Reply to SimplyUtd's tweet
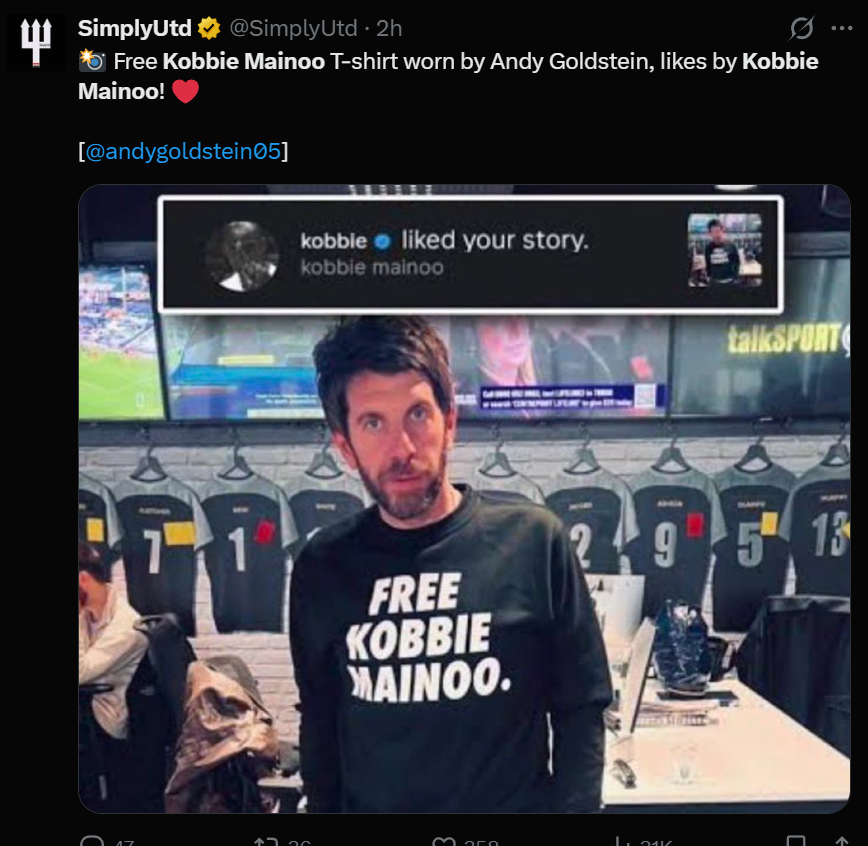The image size is (868, 846). (x=95, y=841)
